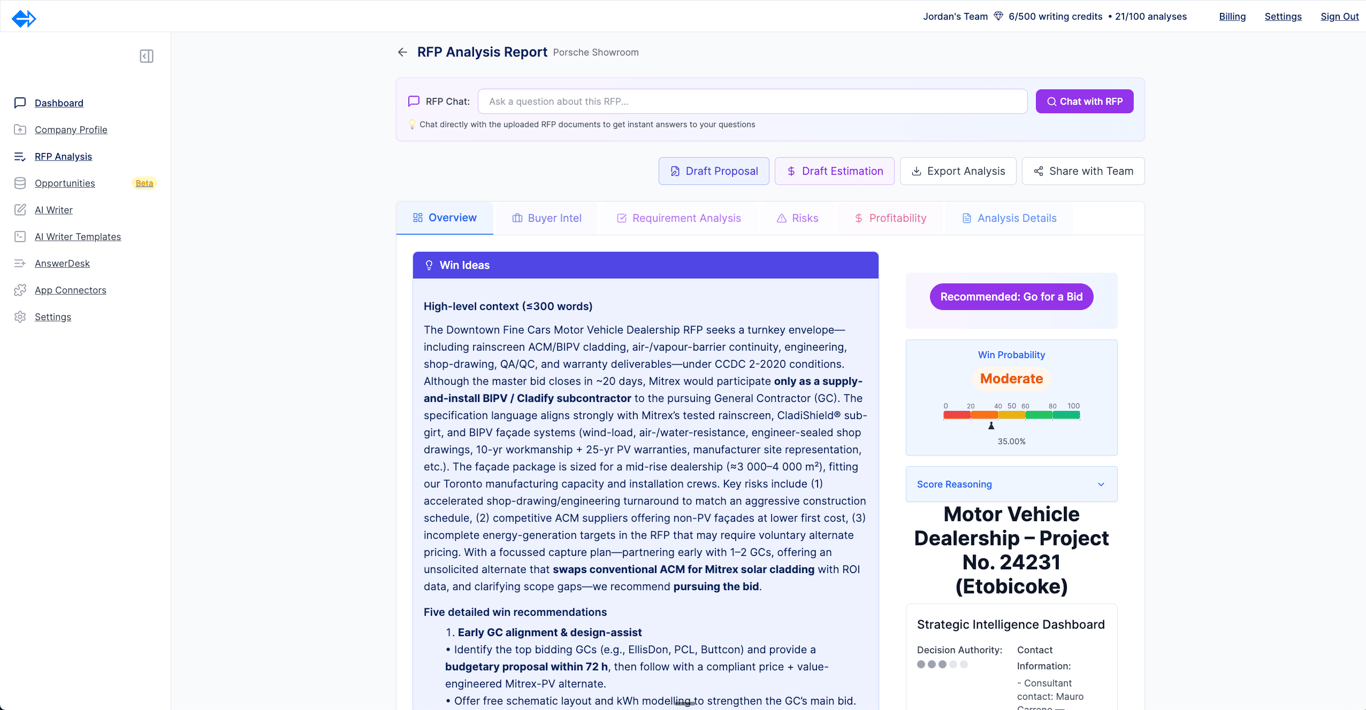The height and width of the screenshot is (710, 1366).
Task: Click the Billing link in header
Action: 1232,16
